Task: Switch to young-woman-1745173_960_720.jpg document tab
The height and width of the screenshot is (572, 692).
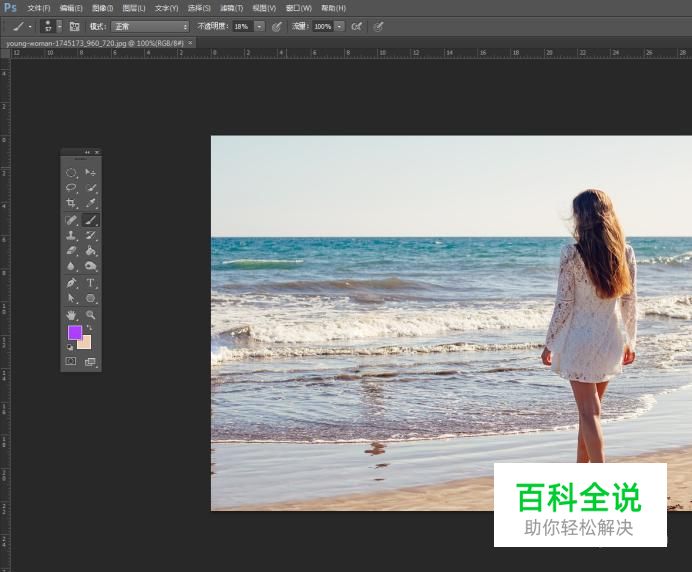Action: click(x=94, y=43)
